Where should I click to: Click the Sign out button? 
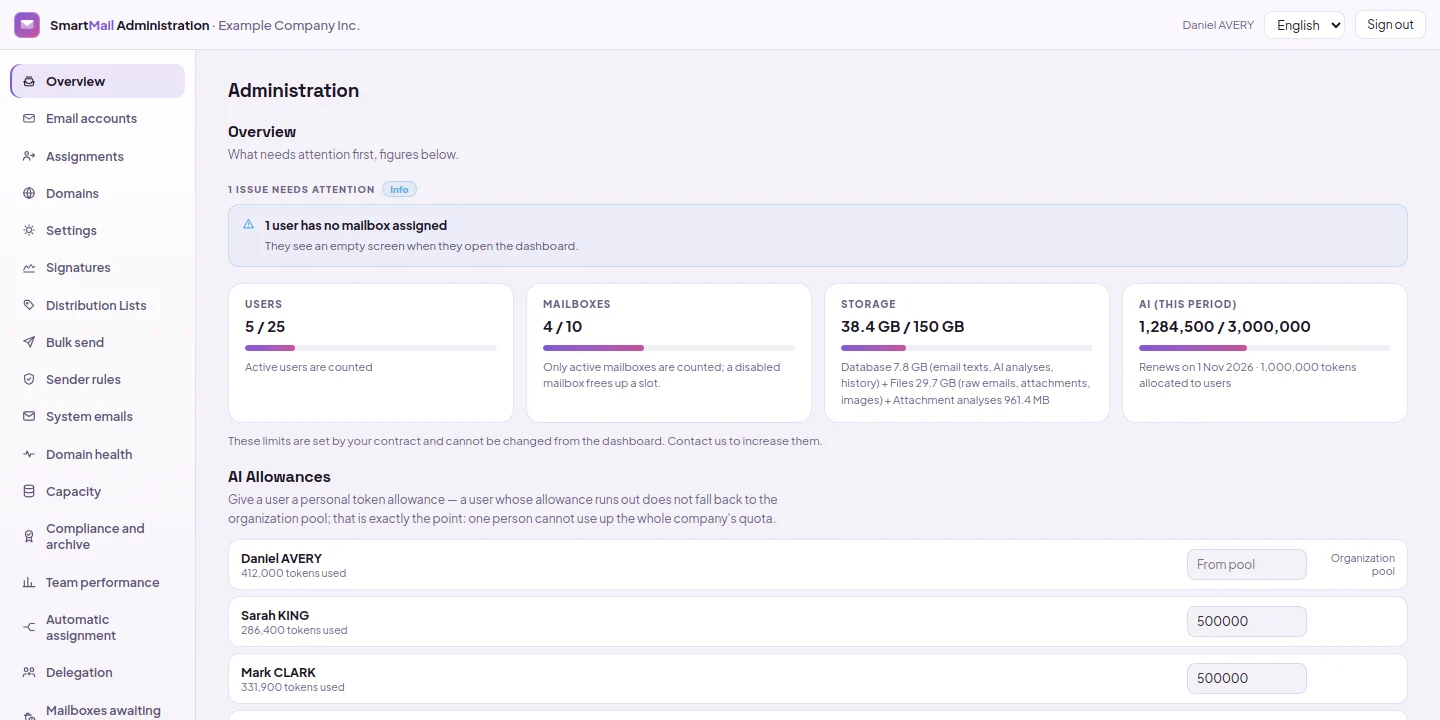click(1390, 25)
